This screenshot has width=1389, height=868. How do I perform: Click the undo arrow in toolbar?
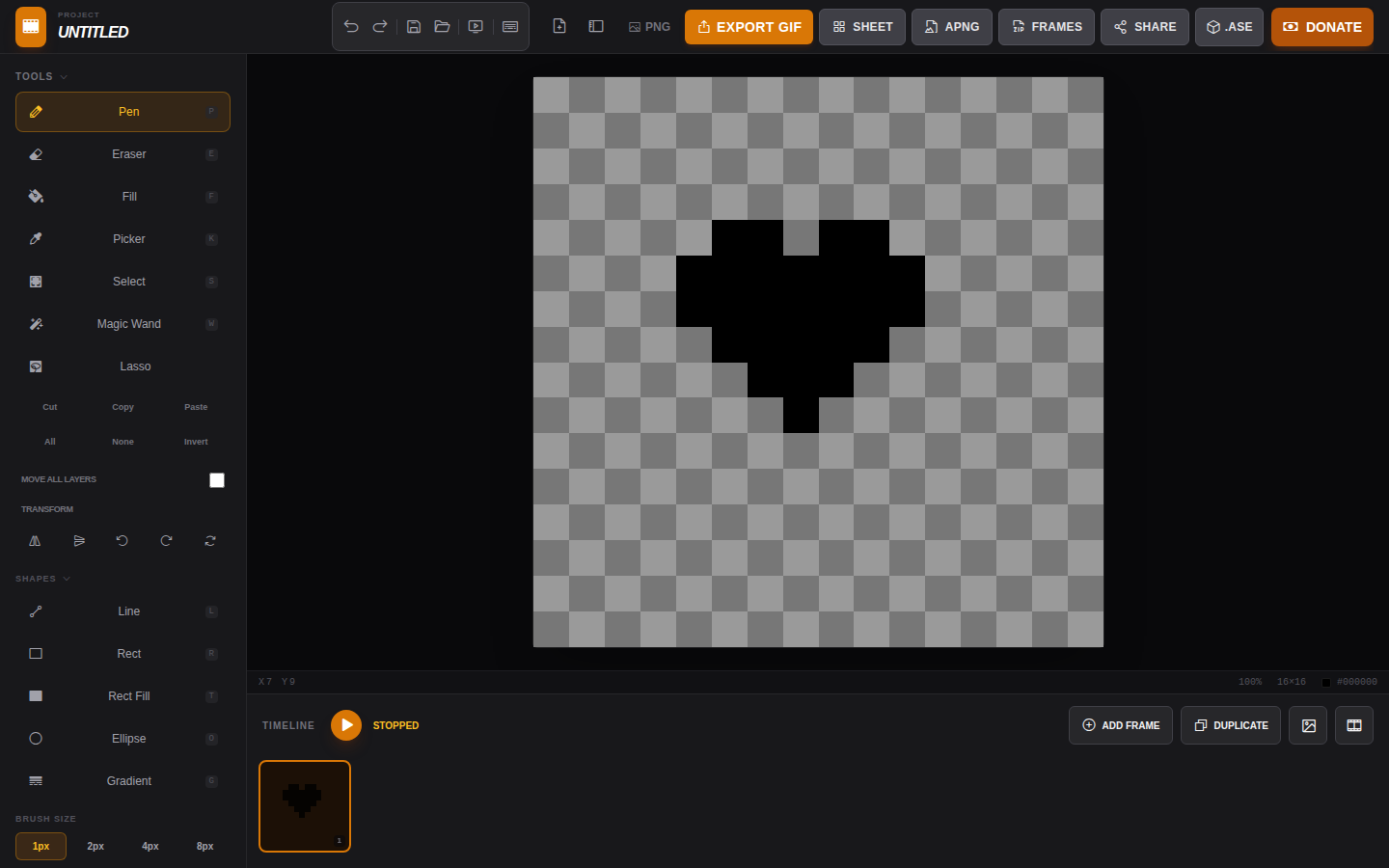click(351, 27)
